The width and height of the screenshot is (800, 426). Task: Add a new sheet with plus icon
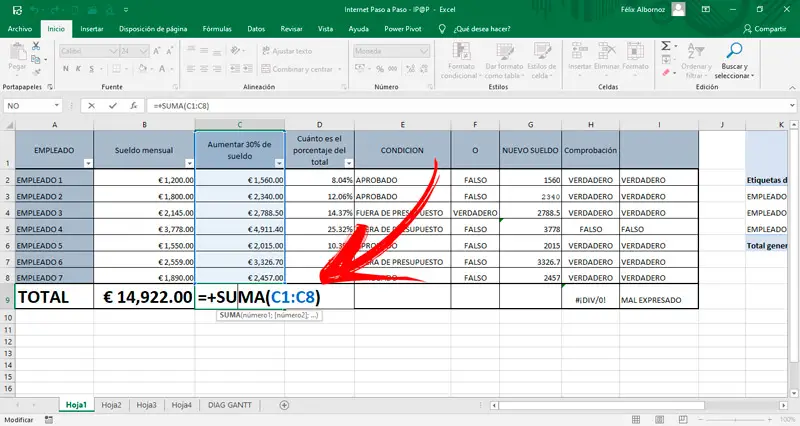tap(284, 405)
